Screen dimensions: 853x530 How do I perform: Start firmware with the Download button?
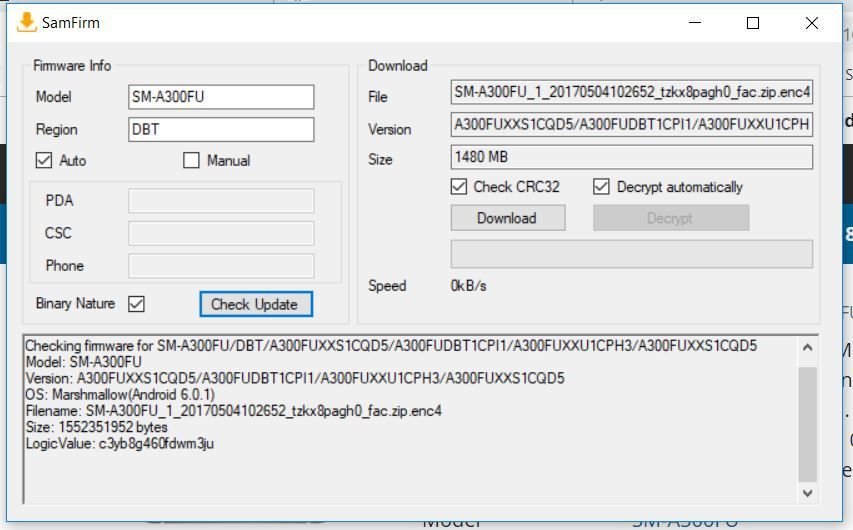[508, 218]
